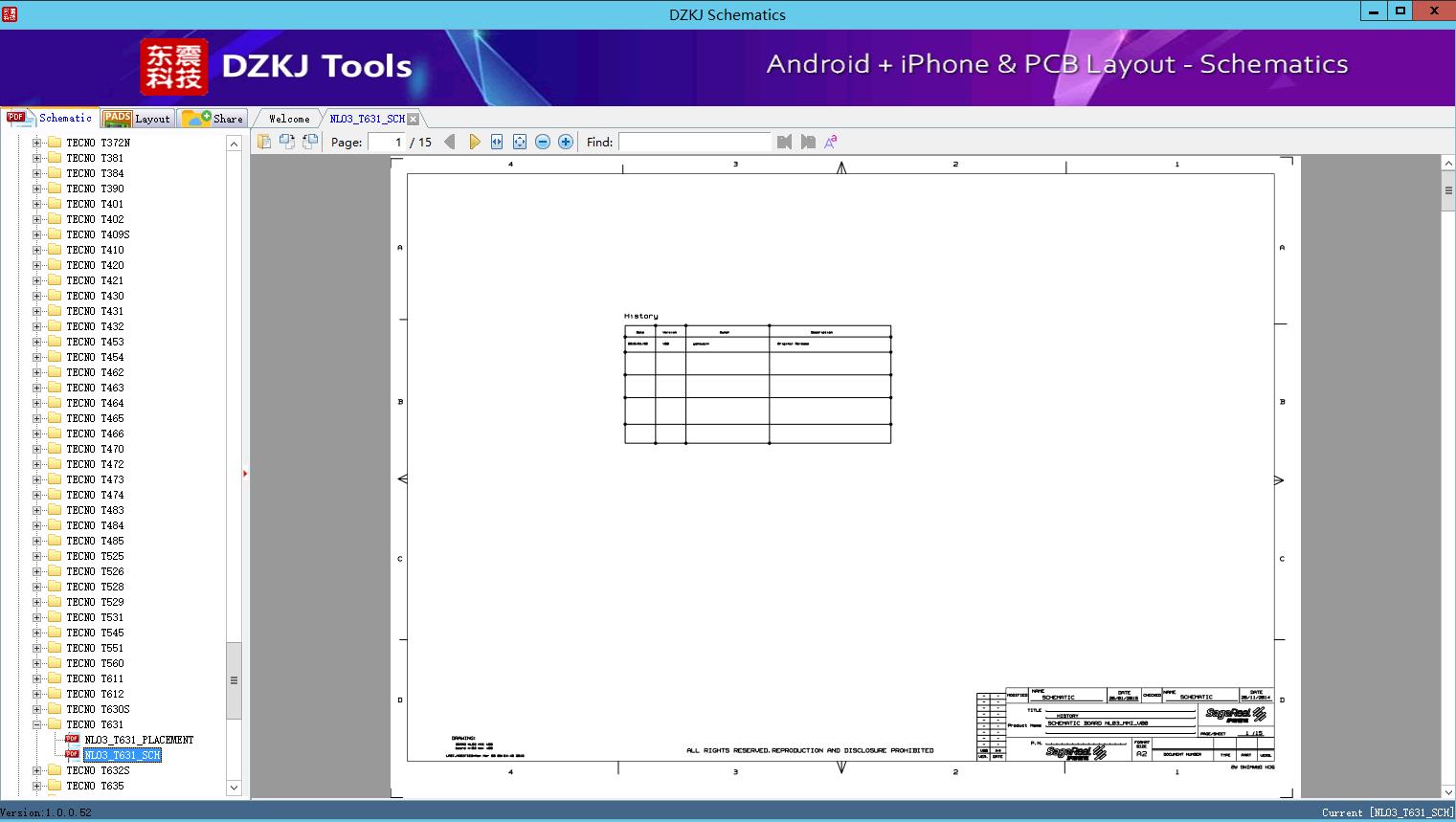Viewport: 1456px width, 822px height.
Task: Close the NL03_T631_SCH tab
Action: (414, 119)
